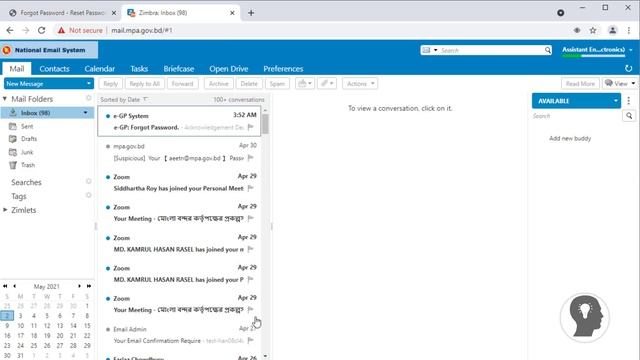Viewport: 640px width, 360px height.
Task: Select the Inbox (98) folder
Action: click(x=47, y=113)
